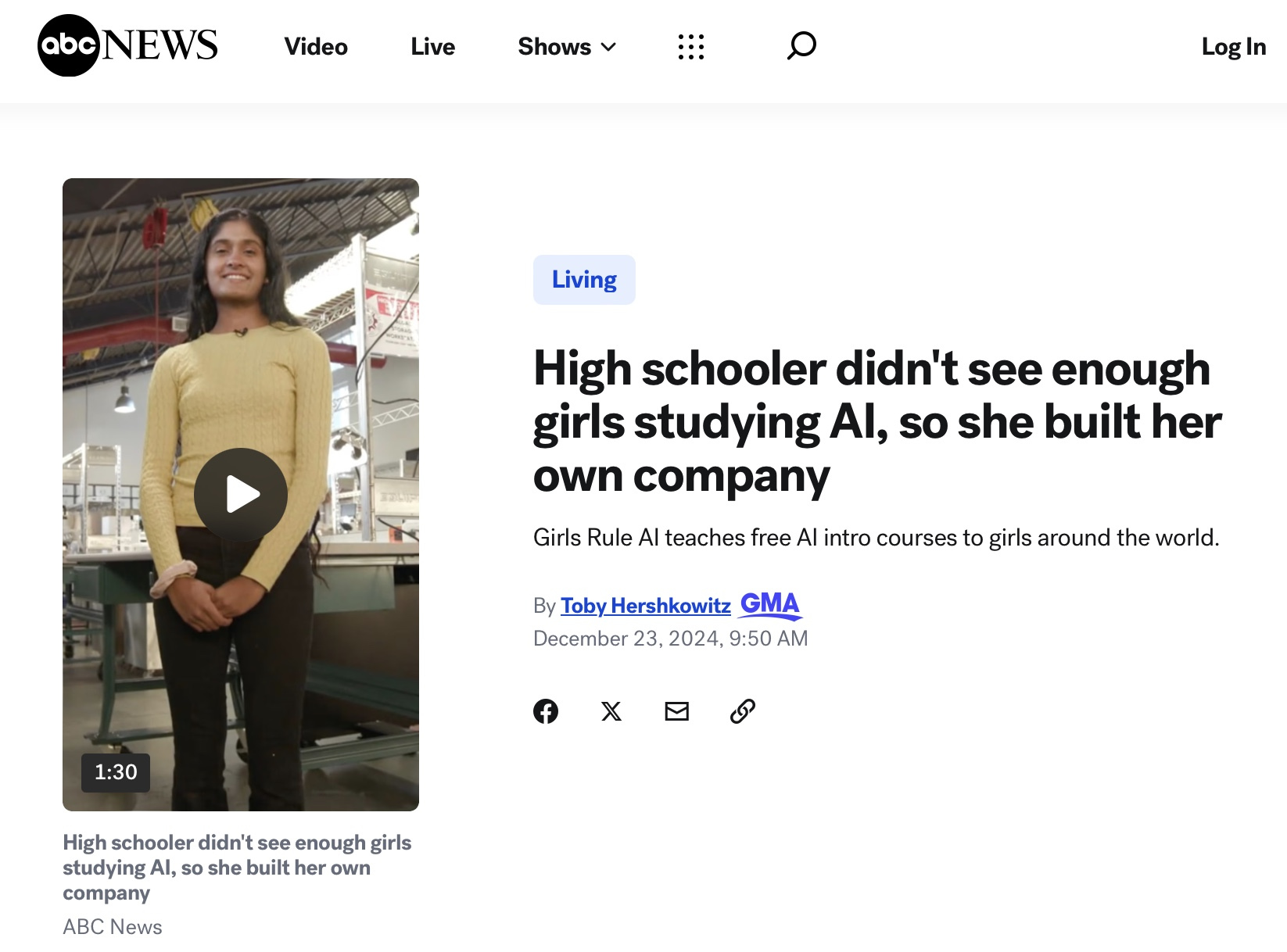Go to the ABC News logo home
This screenshot has height=952, width=1287.
[x=127, y=45]
